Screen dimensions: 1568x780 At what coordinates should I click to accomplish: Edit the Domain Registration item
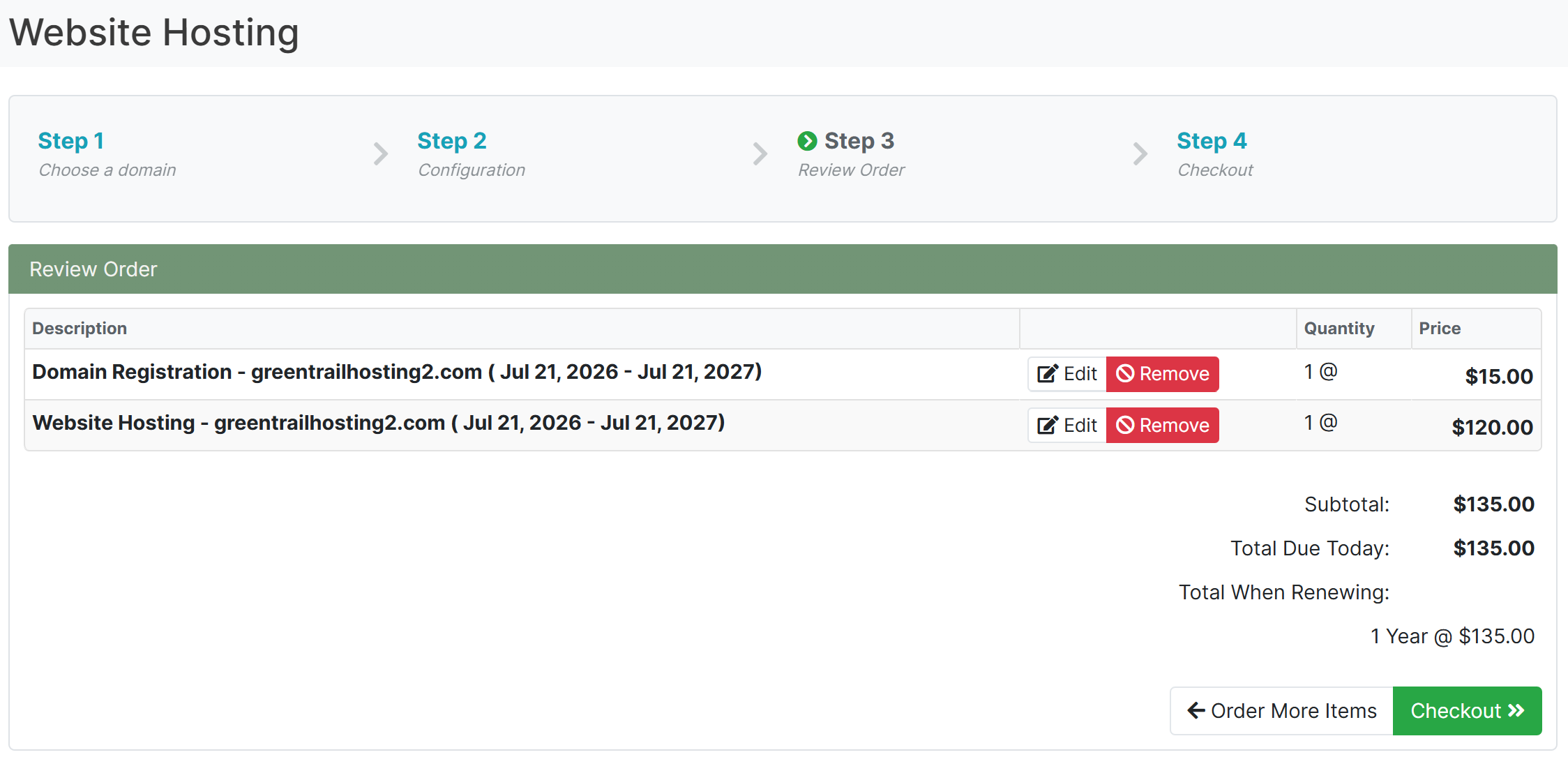click(x=1067, y=374)
